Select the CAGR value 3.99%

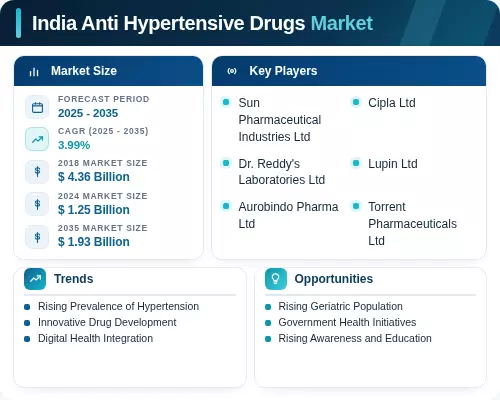[74, 145]
